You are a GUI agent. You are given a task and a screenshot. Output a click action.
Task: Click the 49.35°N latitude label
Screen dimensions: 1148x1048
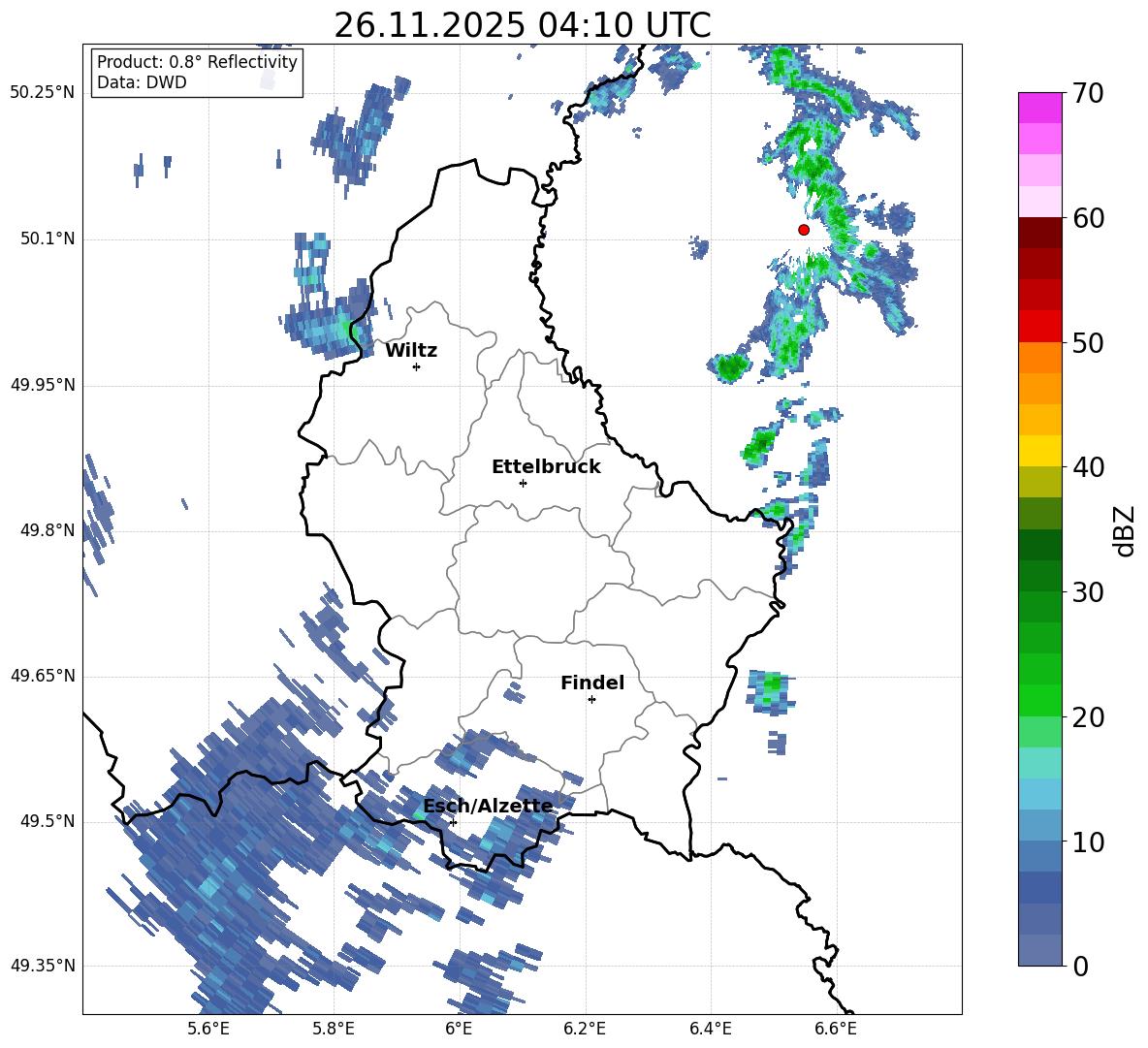pyautogui.click(x=43, y=966)
